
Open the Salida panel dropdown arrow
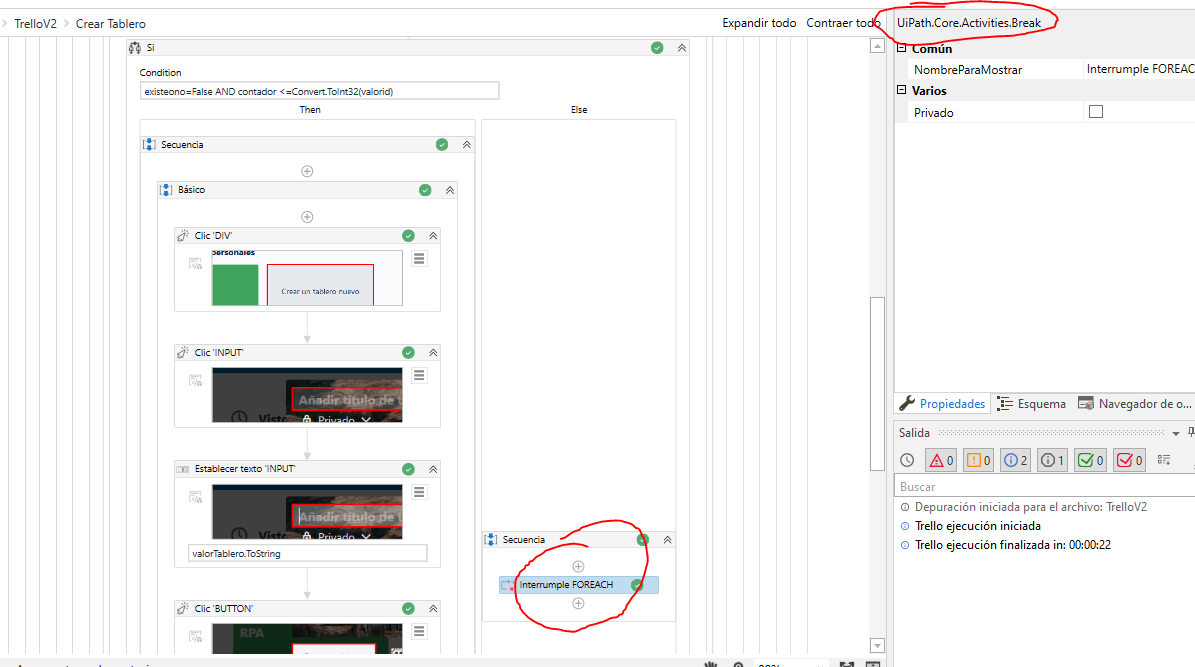click(x=1176, y=433)
